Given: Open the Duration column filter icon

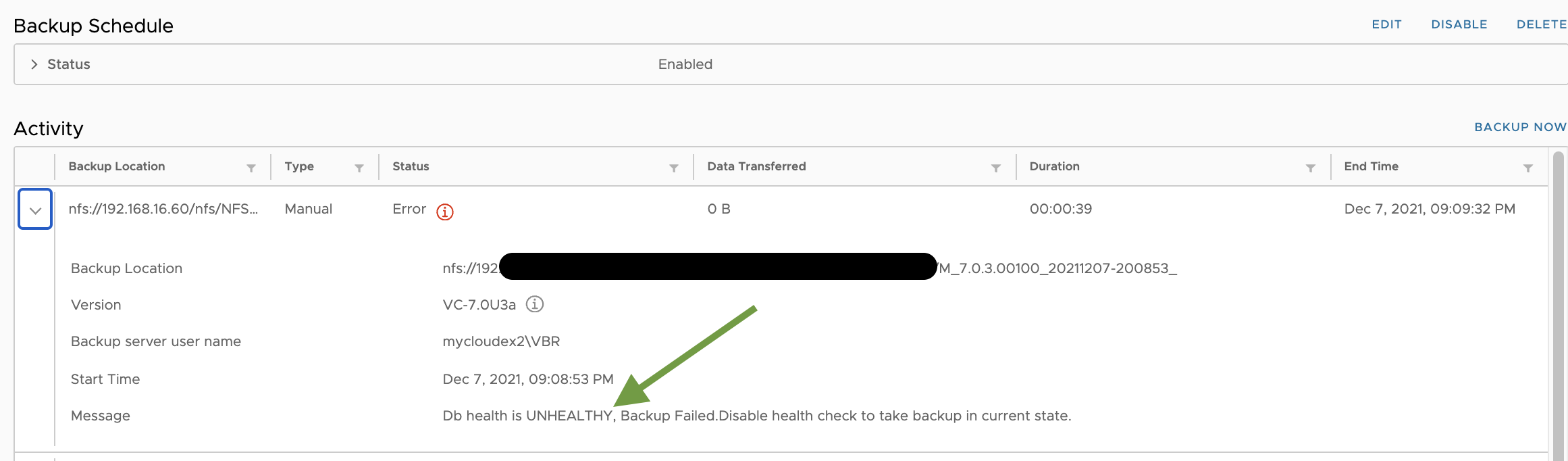Looking at the screenshot, I should pos(1311,168).
